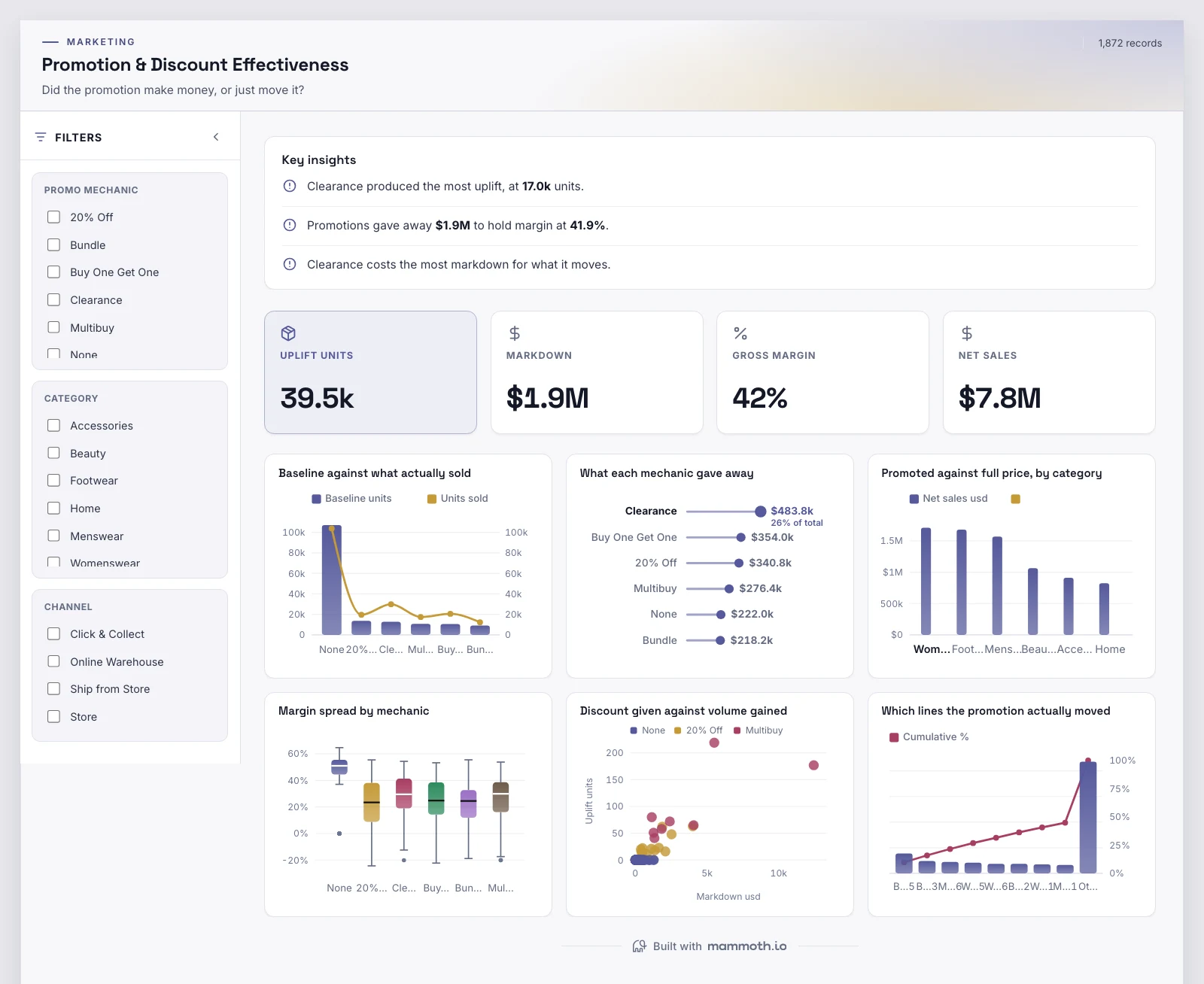Select the Uplift Units KPI card

click(x=370, y=372)
